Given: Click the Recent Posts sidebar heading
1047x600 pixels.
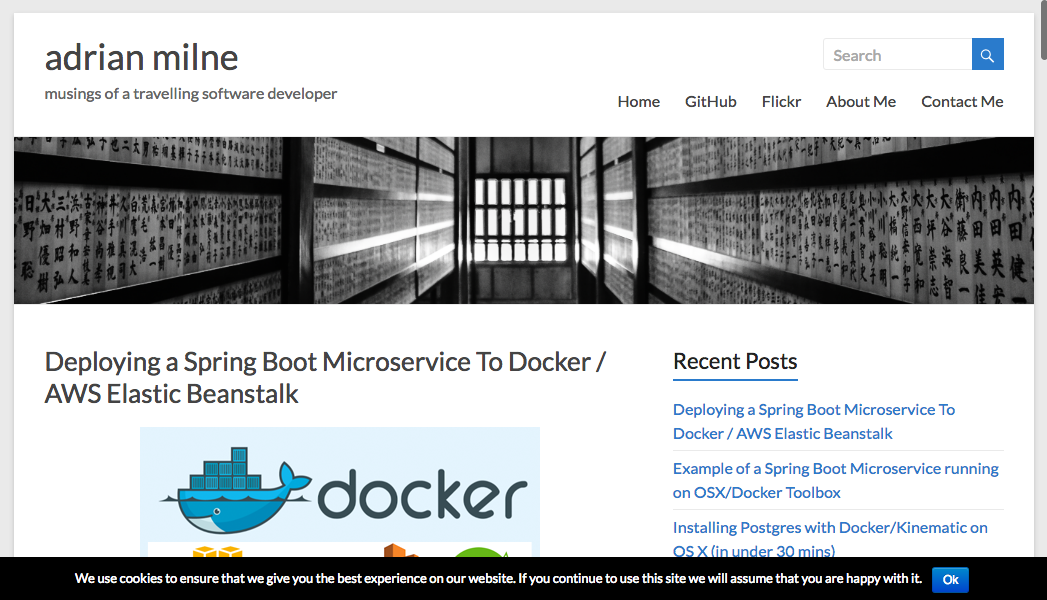Looking at the screenshot, I should pos(734,362).
